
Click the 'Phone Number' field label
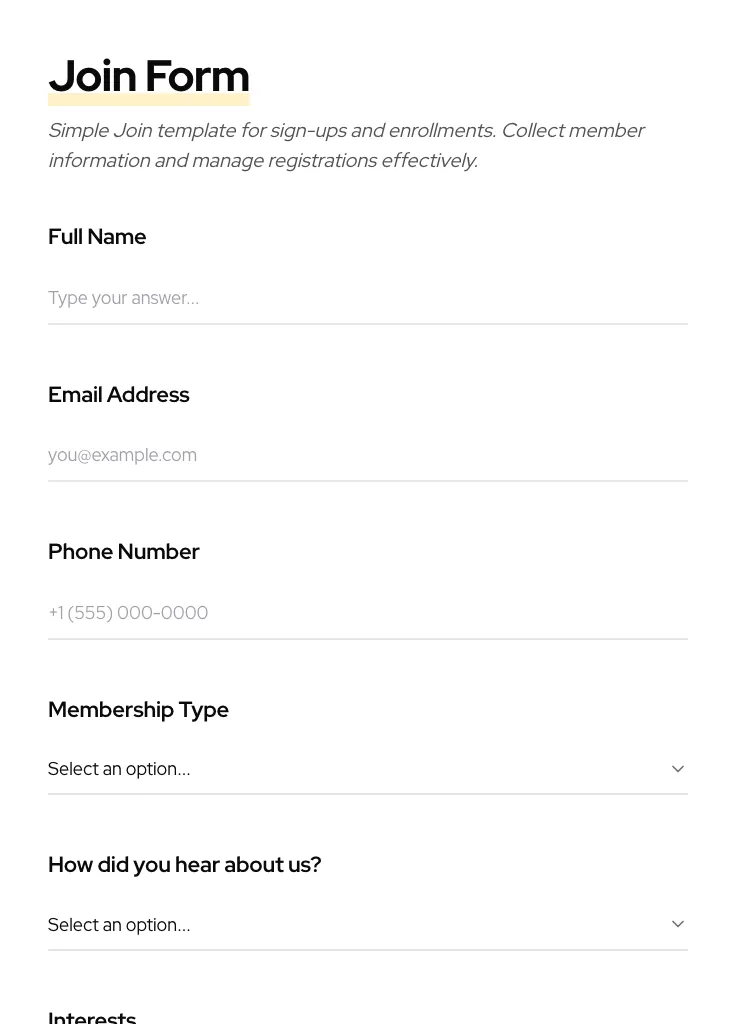point(123,552)
